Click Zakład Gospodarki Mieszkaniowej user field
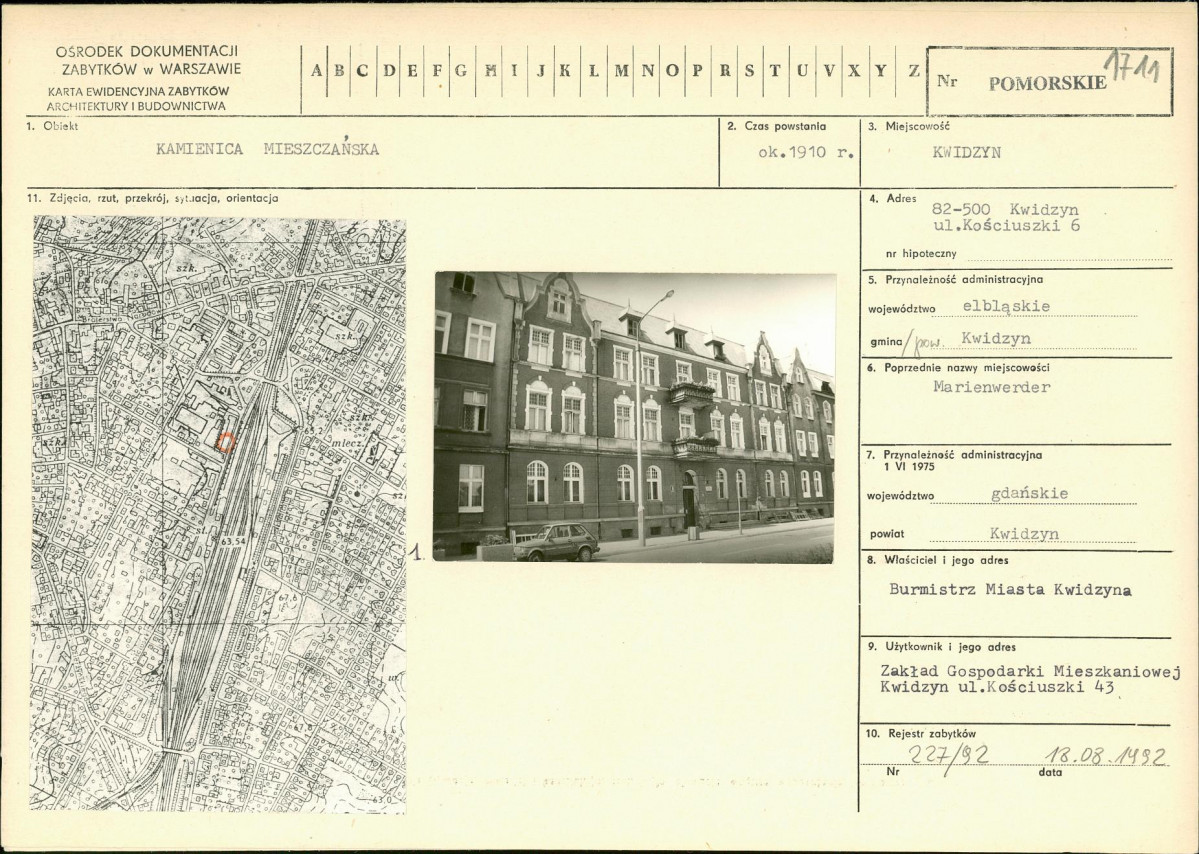The height and width of the screenshot is (854, 1199). [x=1030, y=679]
